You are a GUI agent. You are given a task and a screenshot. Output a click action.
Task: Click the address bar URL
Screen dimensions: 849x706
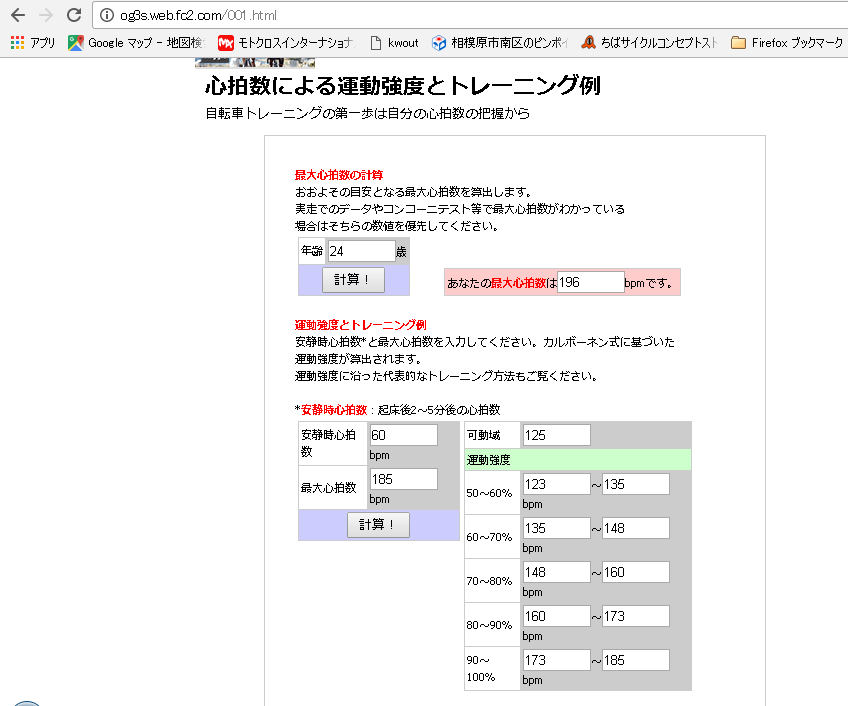(x=198, y=15)
